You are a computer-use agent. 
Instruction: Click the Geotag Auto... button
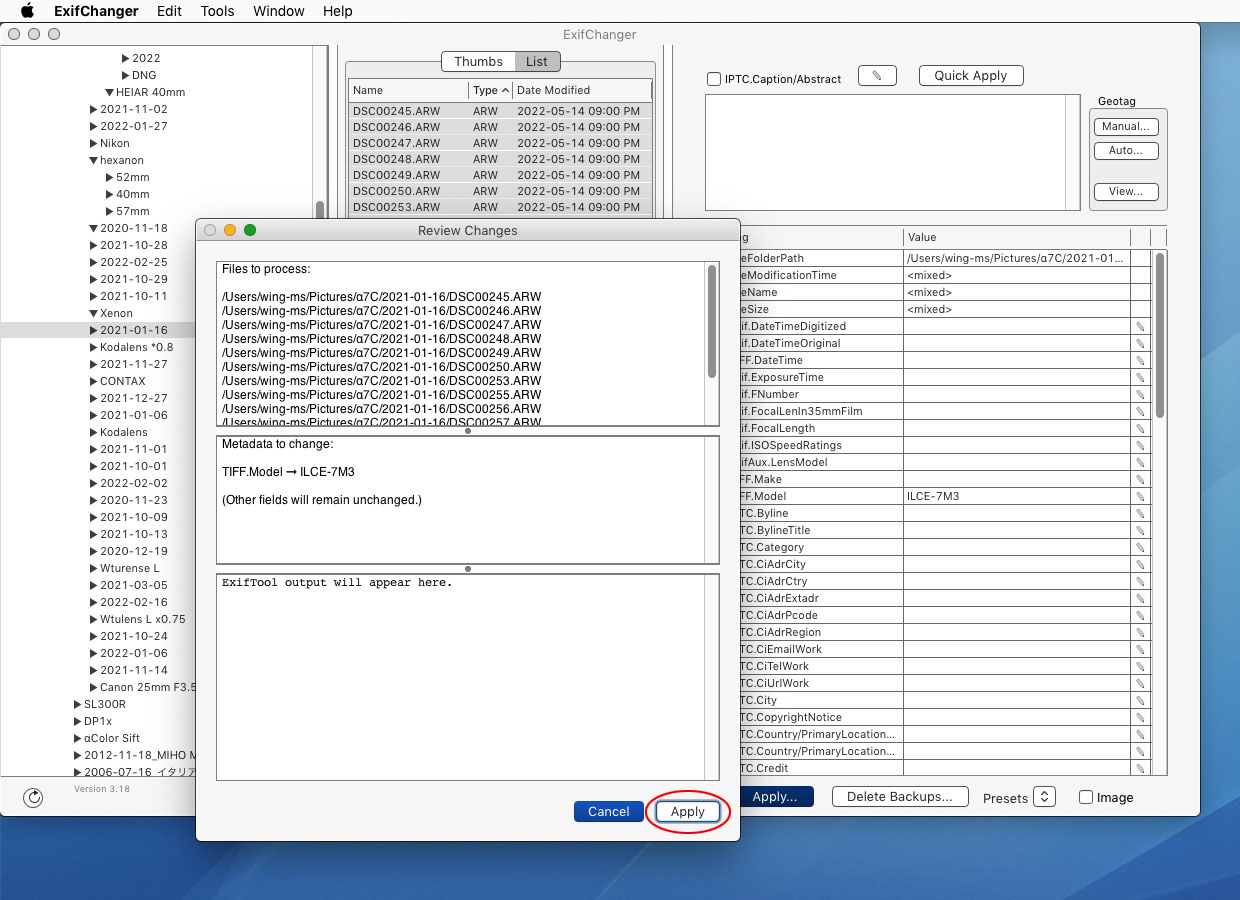click(x=1126, y=151)
